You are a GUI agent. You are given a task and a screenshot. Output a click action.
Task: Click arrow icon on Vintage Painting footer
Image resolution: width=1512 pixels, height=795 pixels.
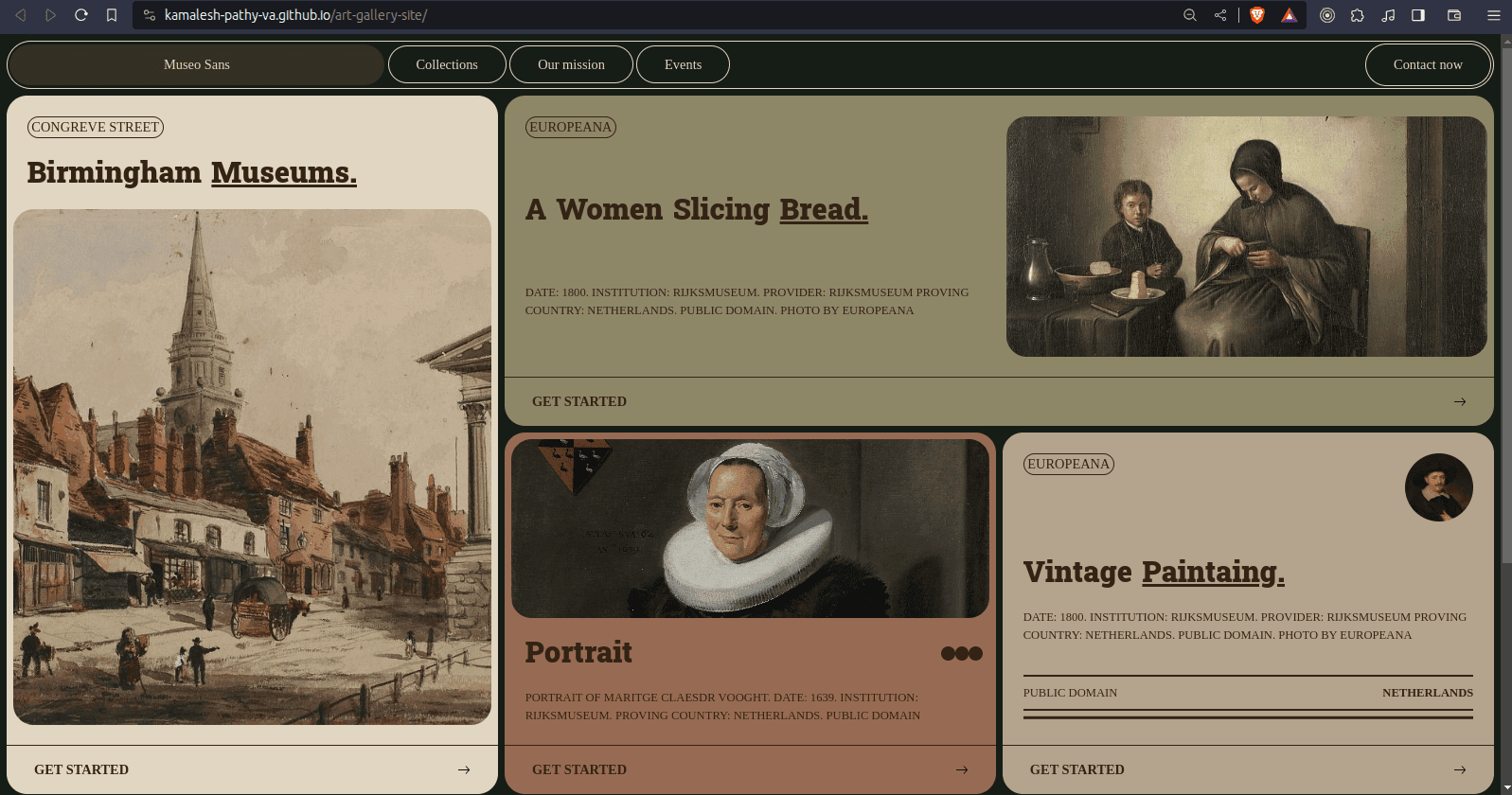1460,769
